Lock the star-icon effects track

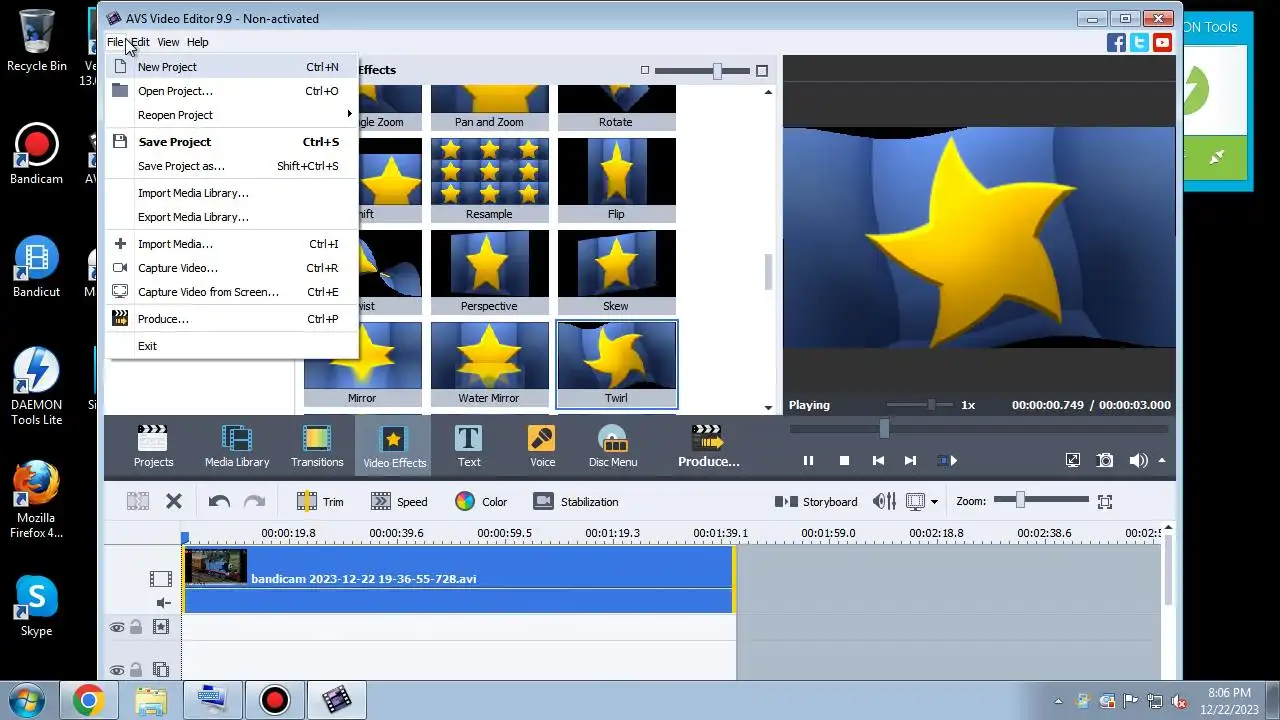point(136,627)
